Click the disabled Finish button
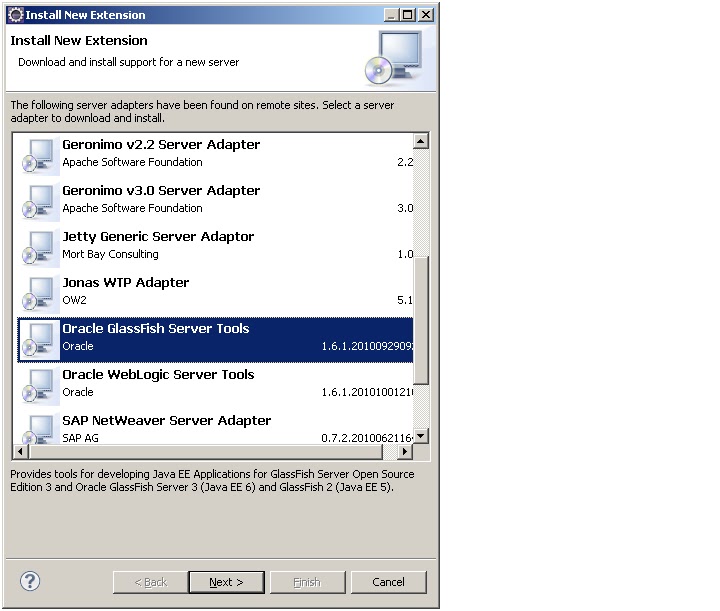The height and width of the screenshot is (611, 720). [x=307, y=582]
